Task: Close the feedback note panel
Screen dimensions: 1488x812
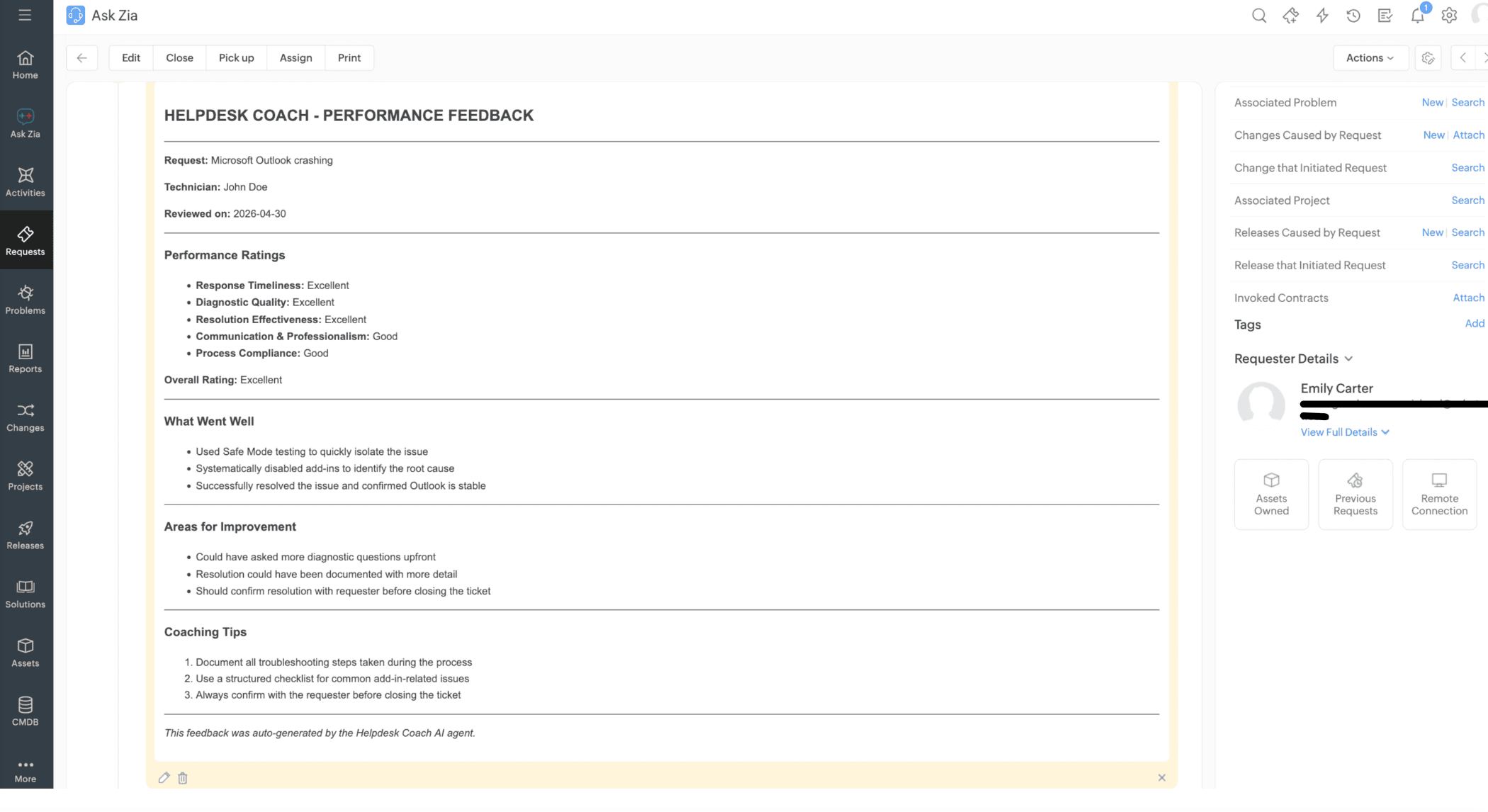Action: 1161,777
